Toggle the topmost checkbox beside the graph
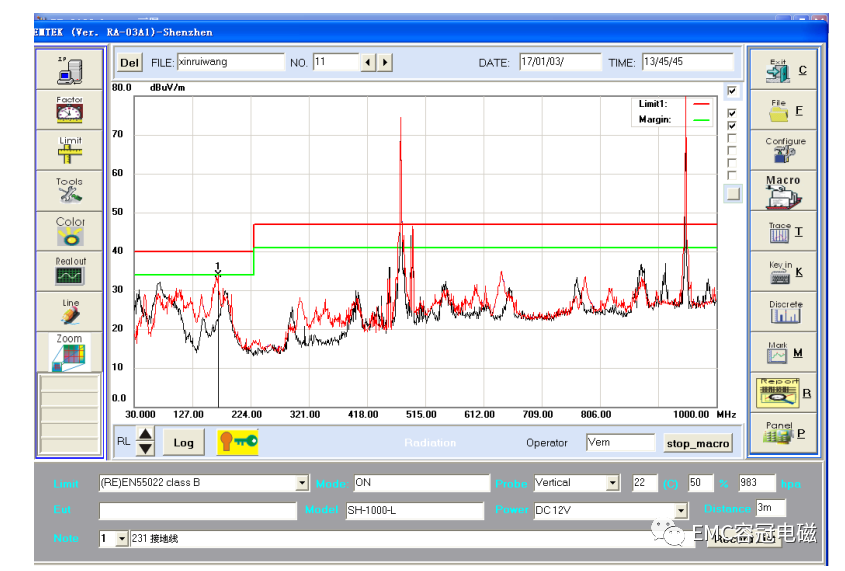845x571 pixels. point(732,90)
